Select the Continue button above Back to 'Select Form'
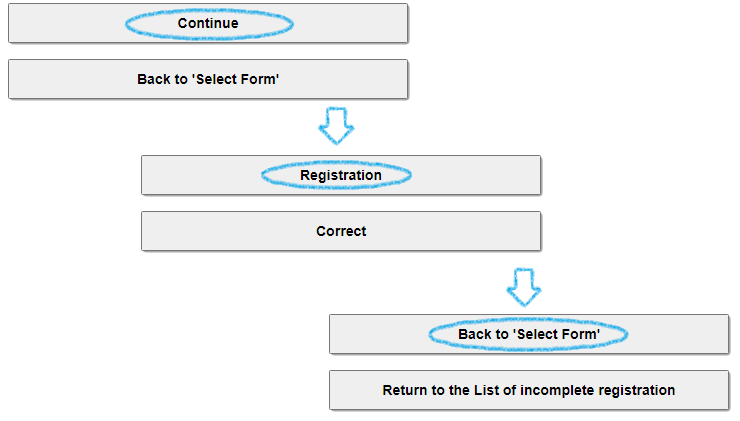 [x=208, y=23]
